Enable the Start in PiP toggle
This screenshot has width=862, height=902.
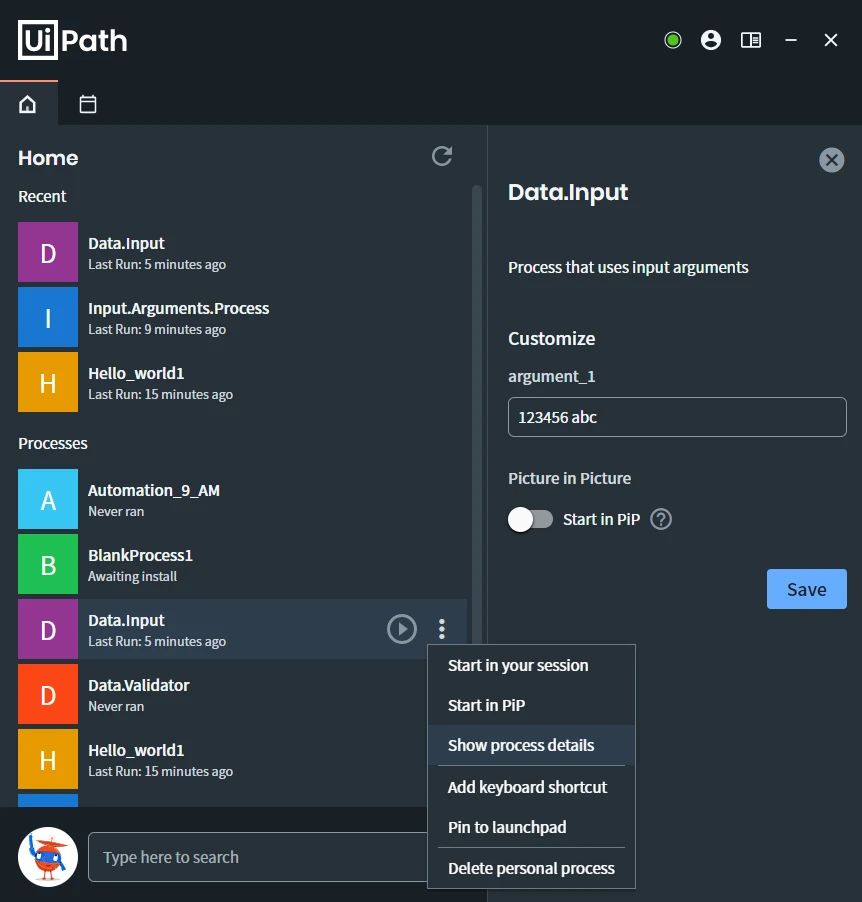point(530,519)
